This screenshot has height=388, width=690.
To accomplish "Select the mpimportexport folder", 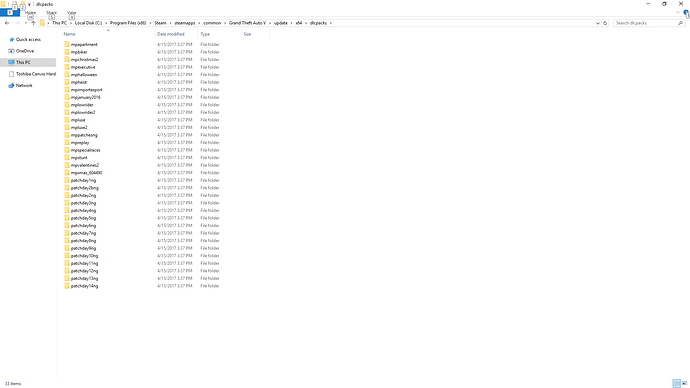I will click(x=86, y=90).
